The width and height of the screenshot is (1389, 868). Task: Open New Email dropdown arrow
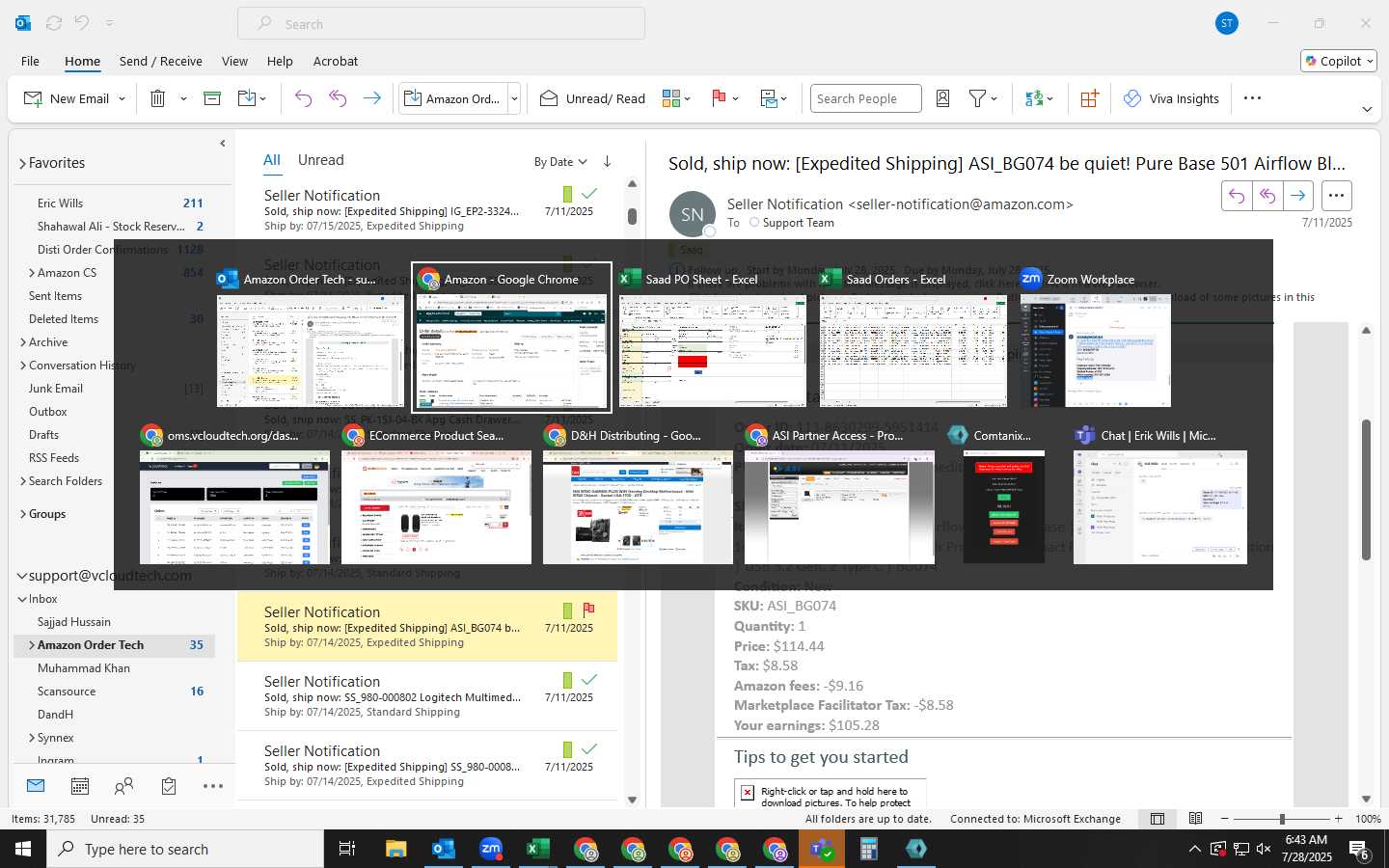(122, 98)
